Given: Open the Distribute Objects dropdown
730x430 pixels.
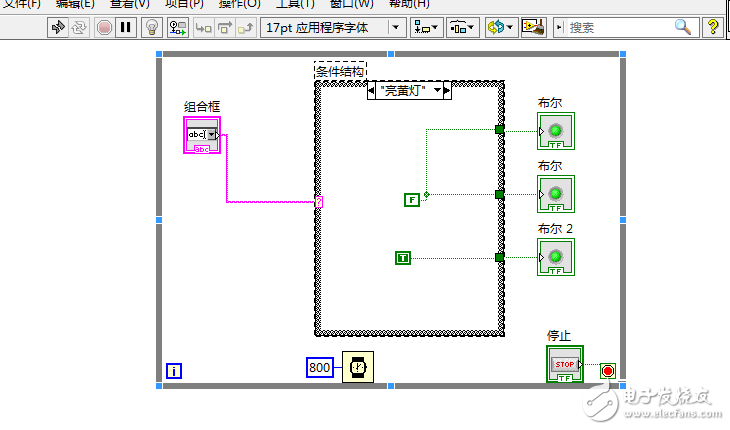Looking at the screenshot, I should (462, 27).
